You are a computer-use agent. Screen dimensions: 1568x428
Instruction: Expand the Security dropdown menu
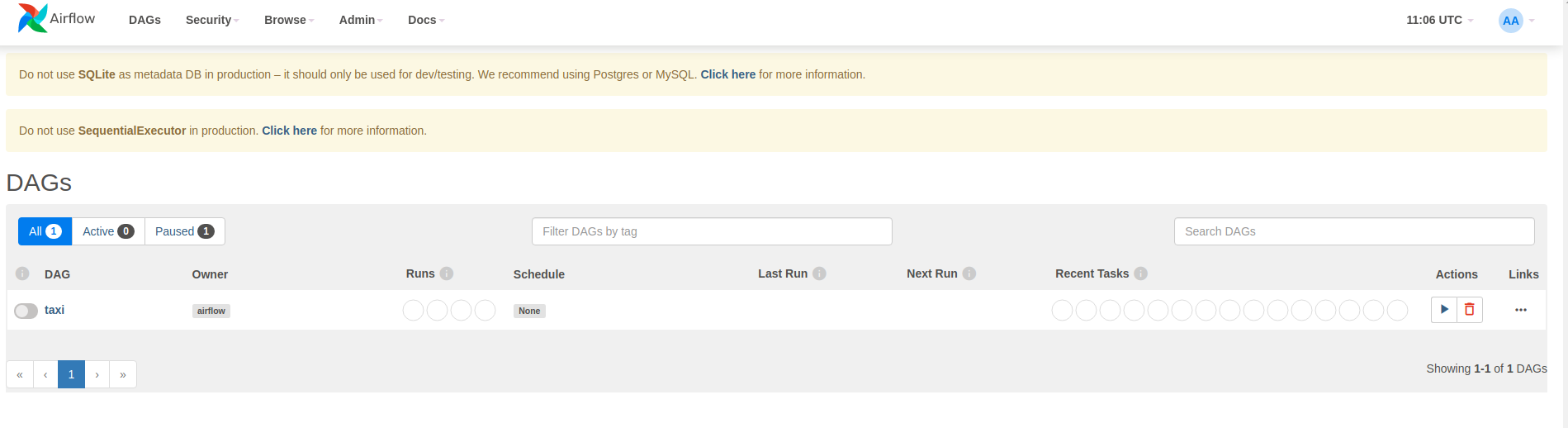coord(212,20)
